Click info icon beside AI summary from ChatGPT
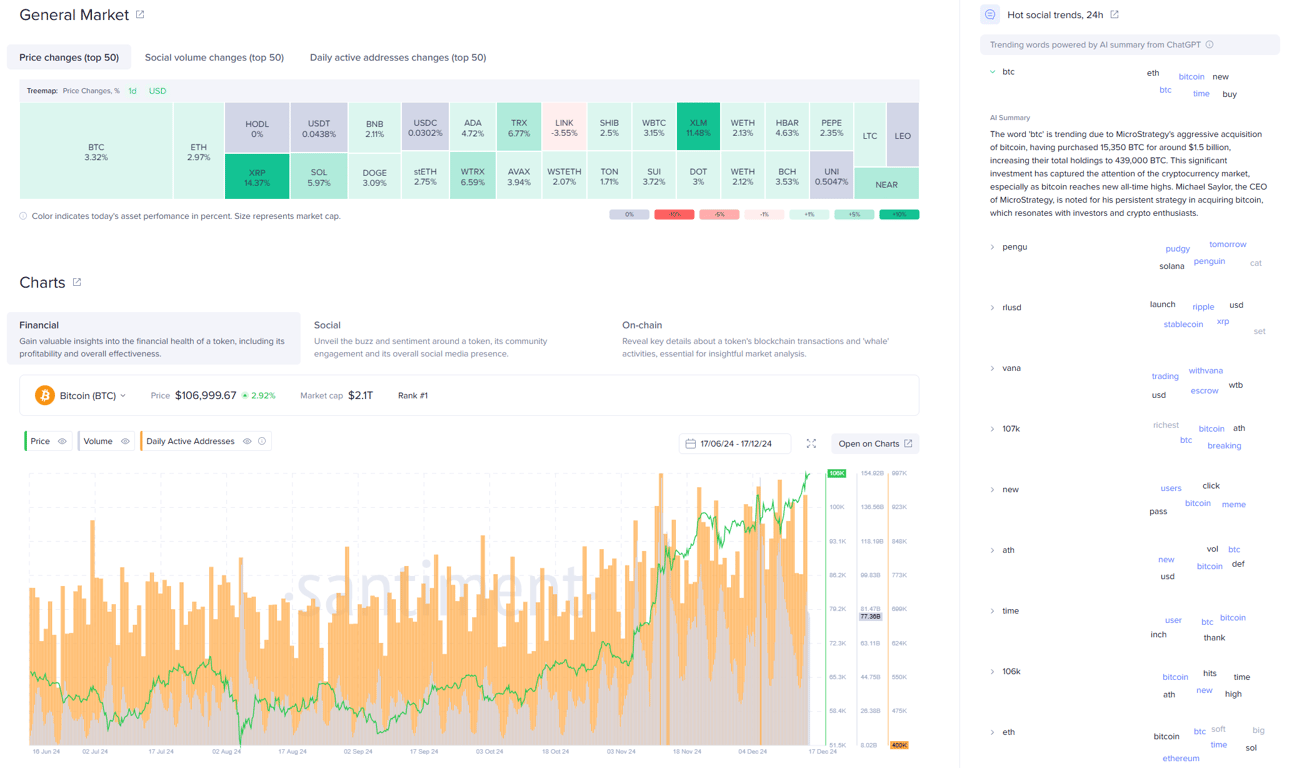 [1210, 45]
